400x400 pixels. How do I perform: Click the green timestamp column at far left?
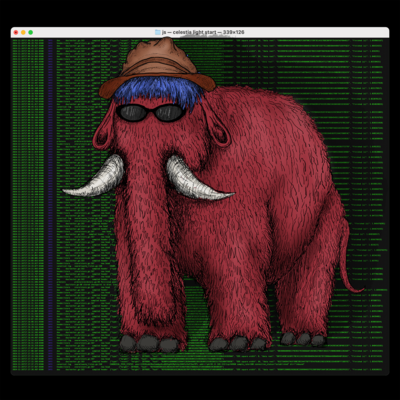tap(28, 204)
